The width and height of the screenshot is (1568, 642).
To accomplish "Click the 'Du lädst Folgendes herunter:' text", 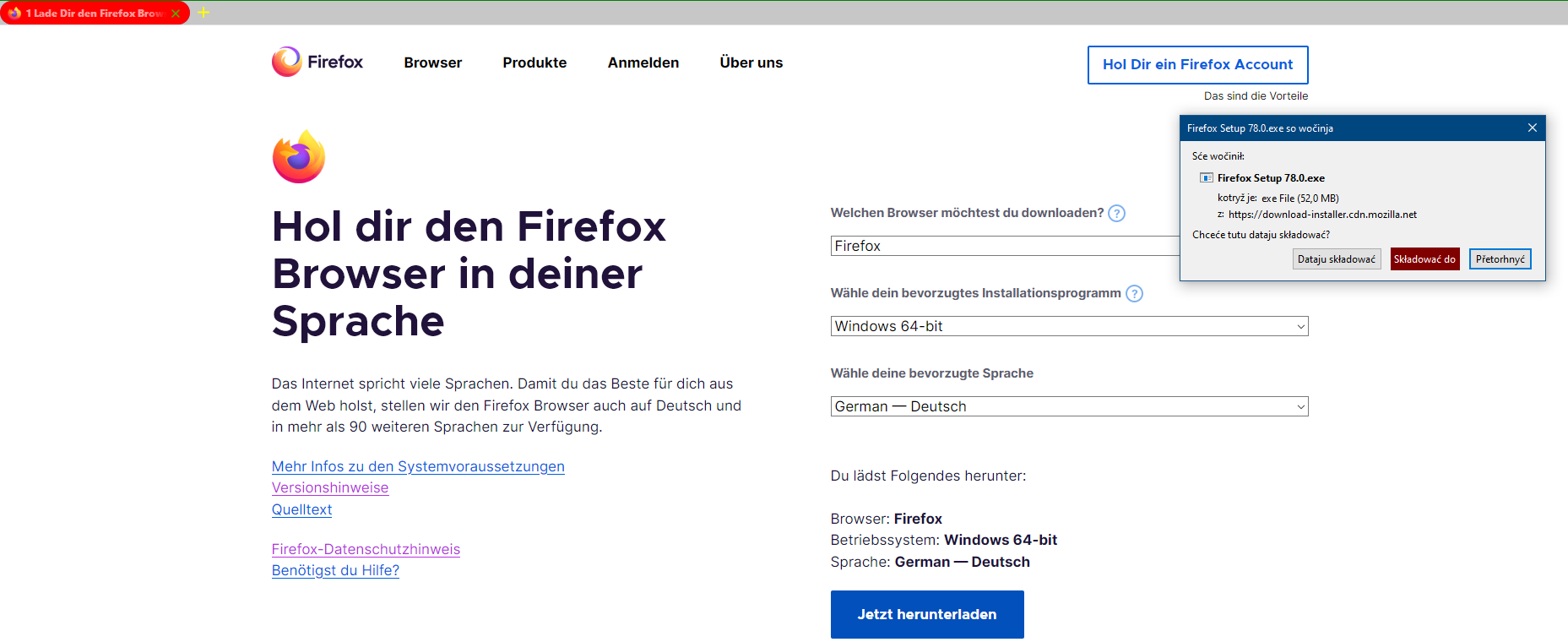I will click(928, 476).
